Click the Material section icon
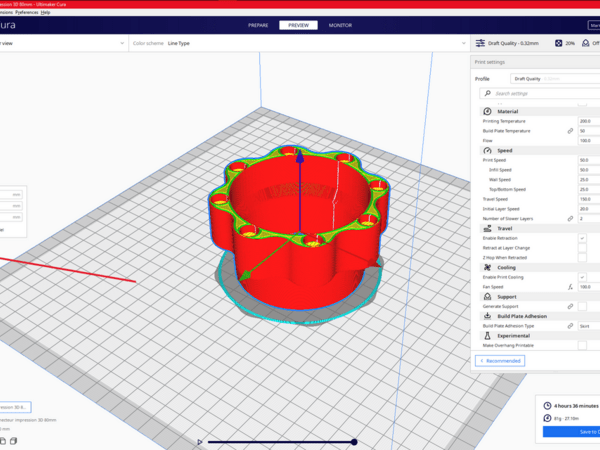The image size is (600, 450). (x=488, y=111)
